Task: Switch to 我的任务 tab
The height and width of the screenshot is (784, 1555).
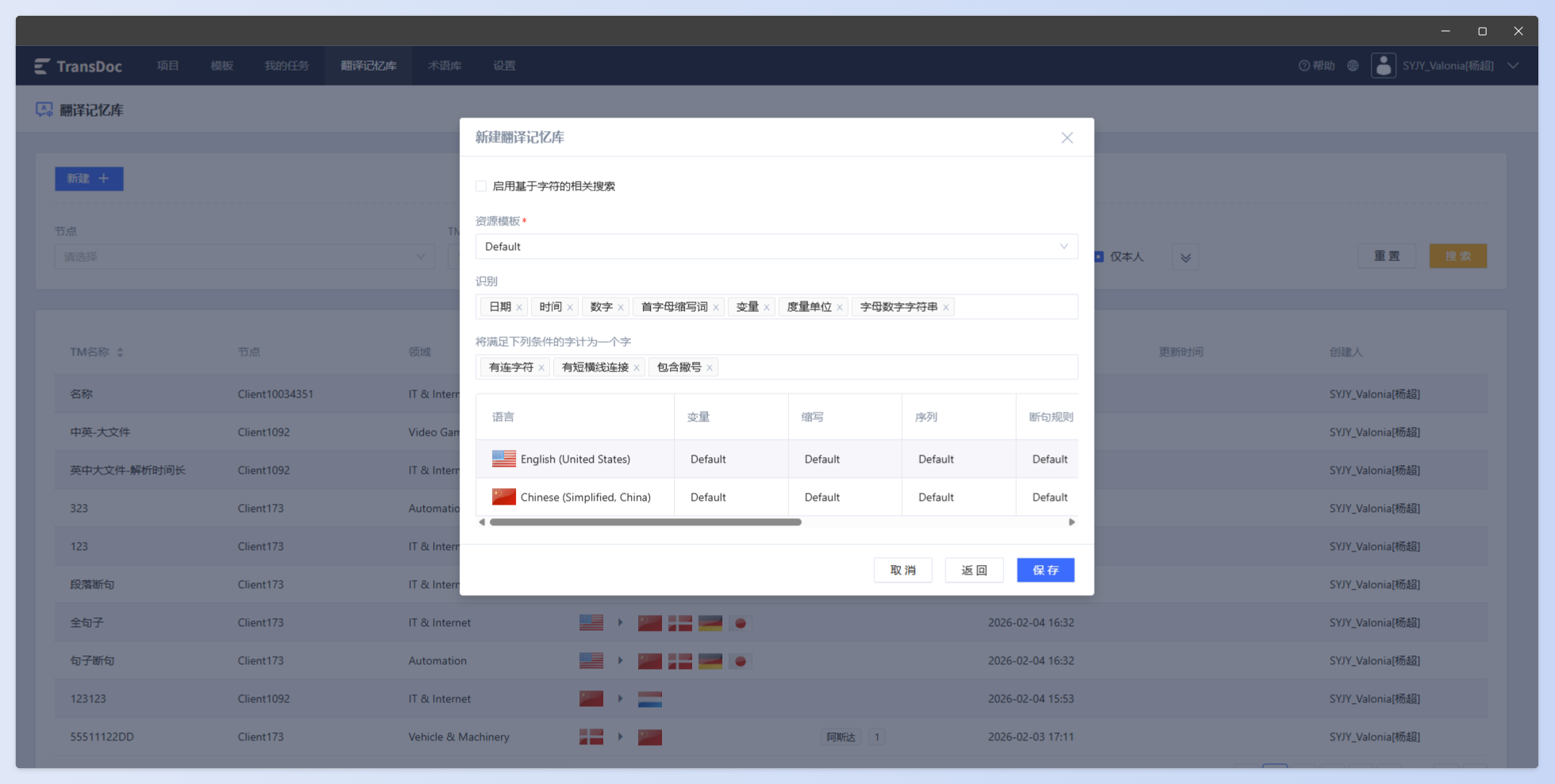Action: tap(287, 66)
